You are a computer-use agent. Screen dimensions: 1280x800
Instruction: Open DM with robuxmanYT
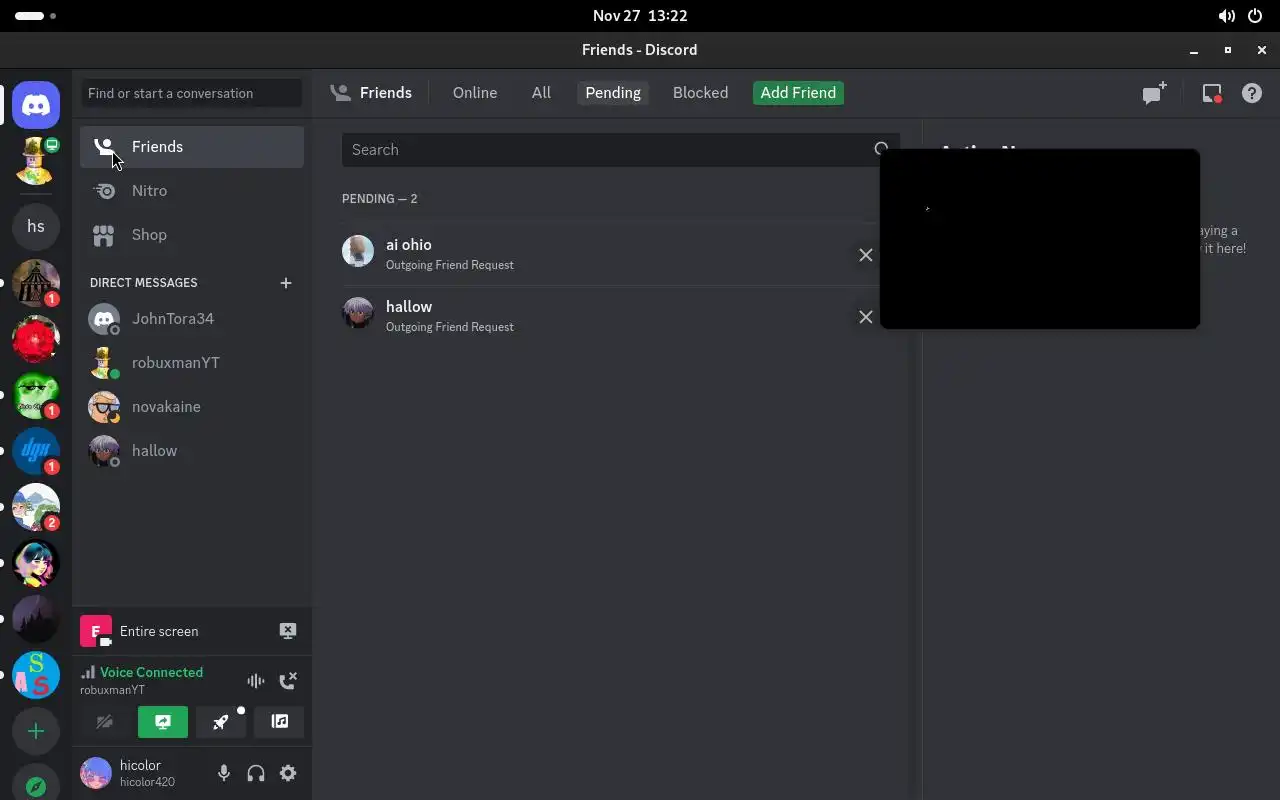coord(192,363)
